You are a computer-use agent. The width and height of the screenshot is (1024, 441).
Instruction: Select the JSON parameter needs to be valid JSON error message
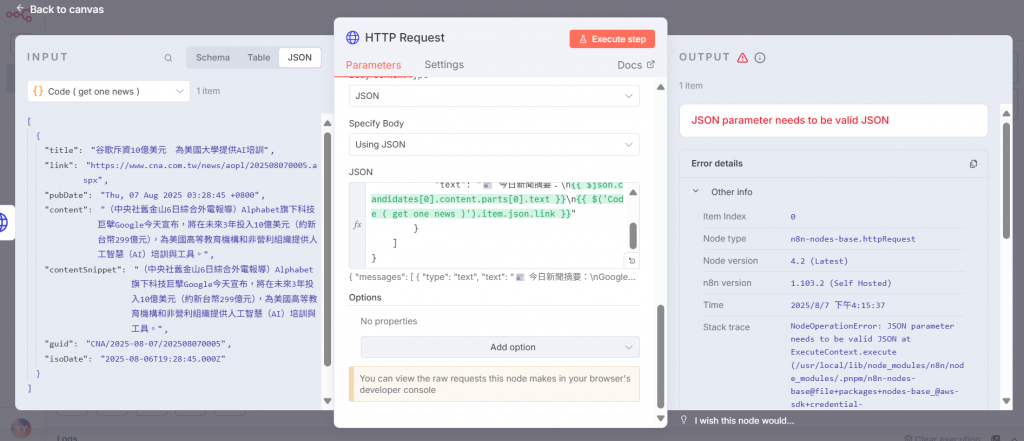790,120
